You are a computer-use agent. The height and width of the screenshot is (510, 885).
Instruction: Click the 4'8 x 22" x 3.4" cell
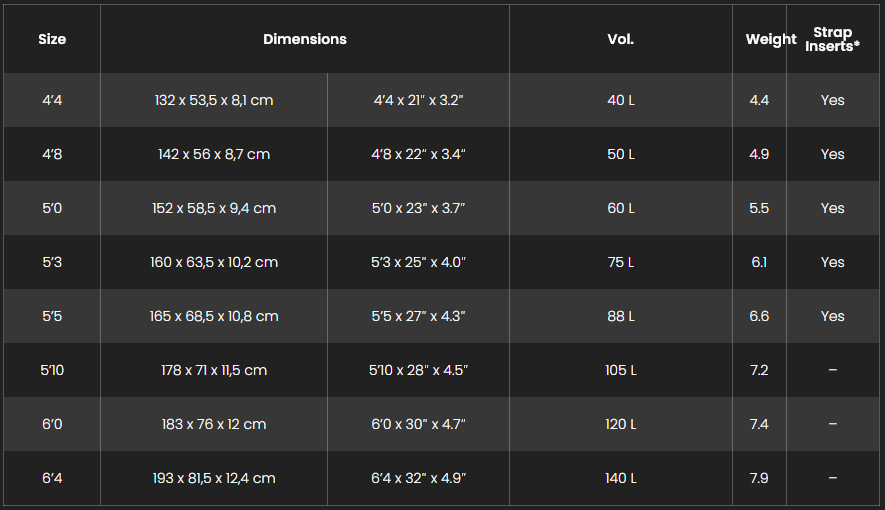coord(418,154)
